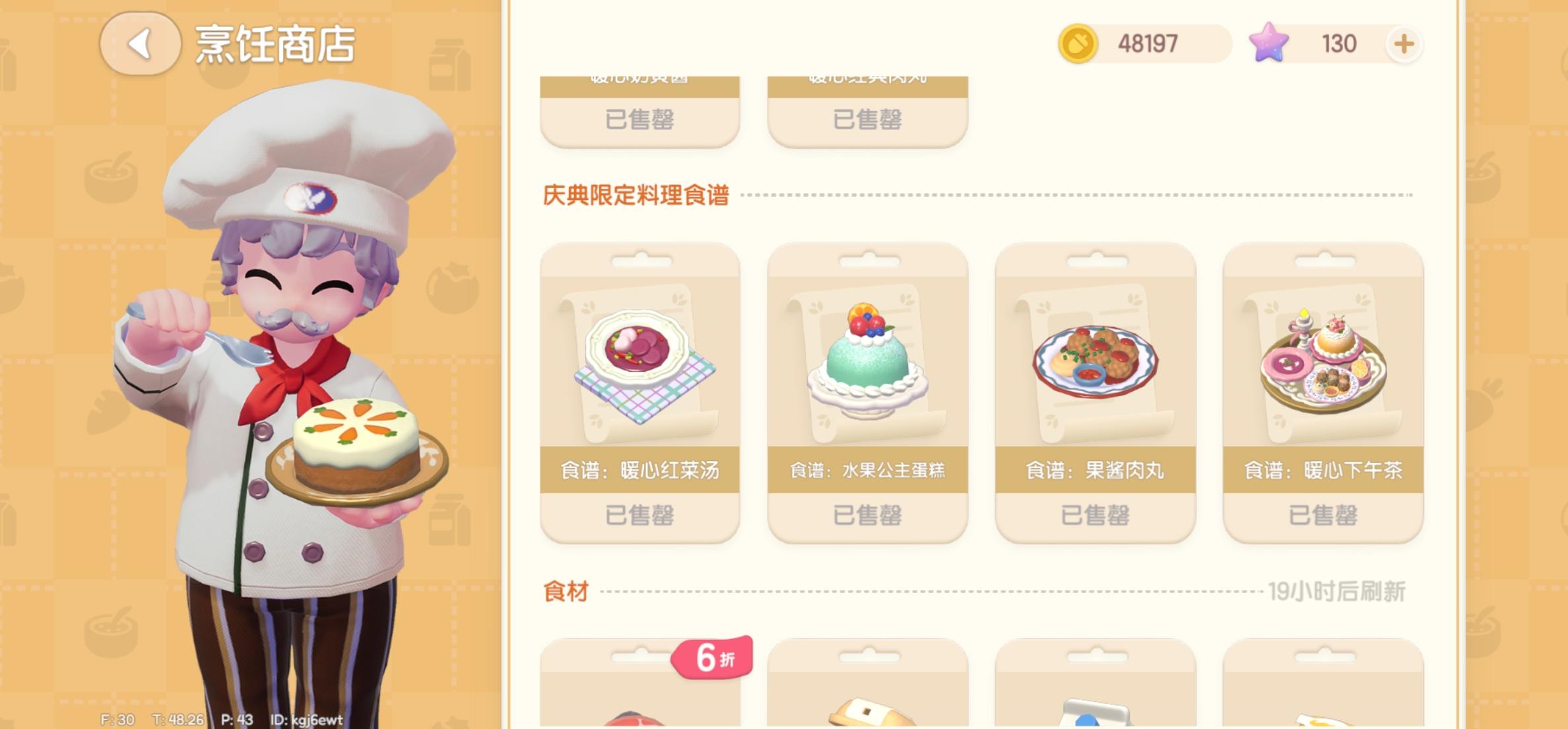Select the ingredient card with 6折 badge
This screenshot has height=729, width=1568.
[639, 683]
